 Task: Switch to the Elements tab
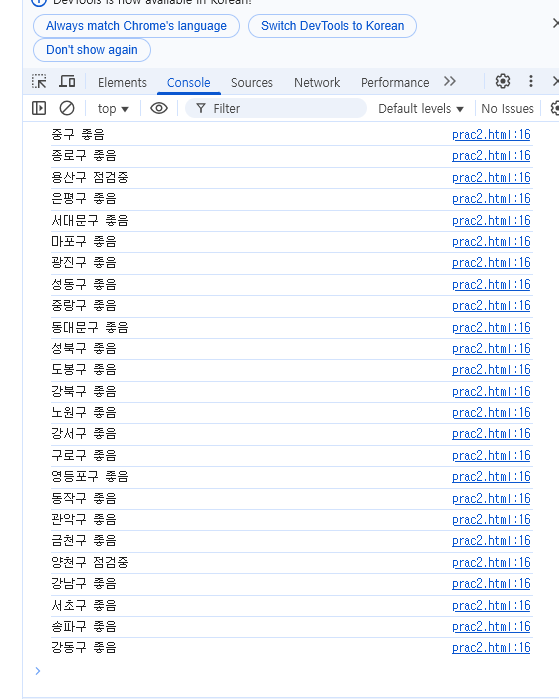(x=122, y=82)
